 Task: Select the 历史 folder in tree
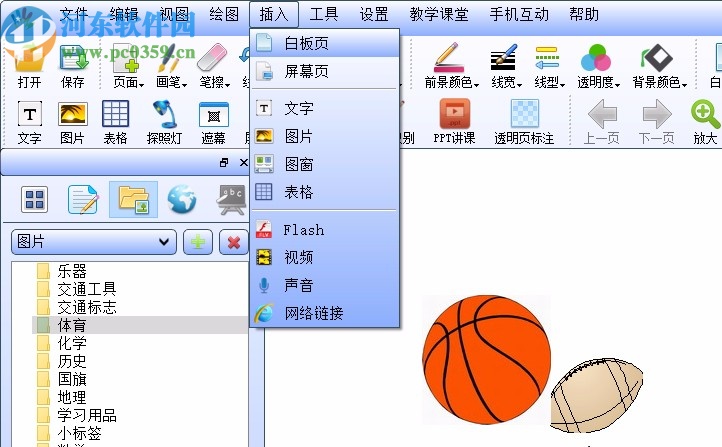(x=72, y=361)
